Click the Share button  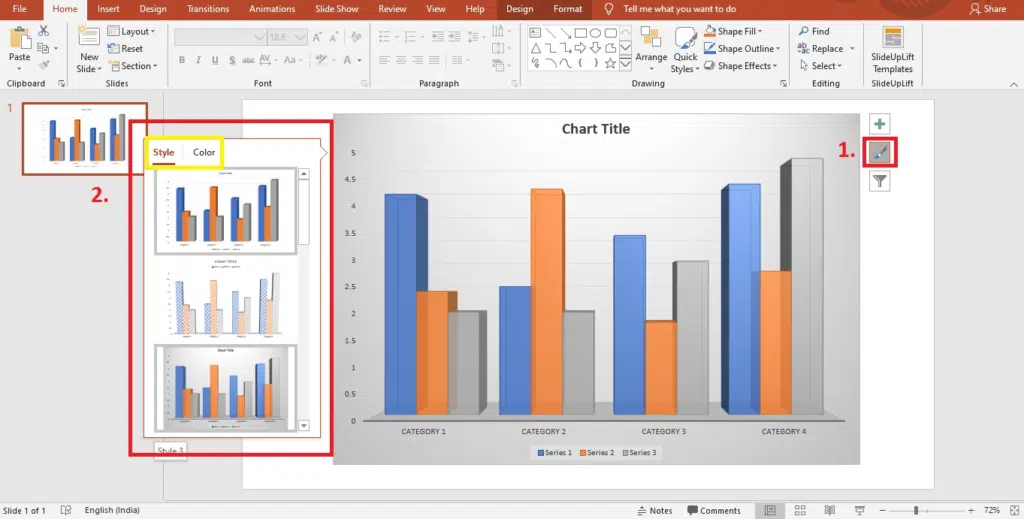click(988, 9)
